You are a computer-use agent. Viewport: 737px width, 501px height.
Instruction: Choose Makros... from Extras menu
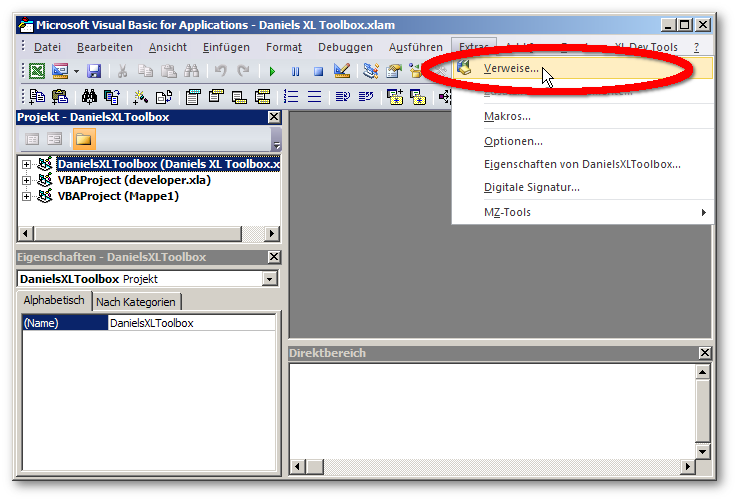pyautogui.click(x=582, y=116)
